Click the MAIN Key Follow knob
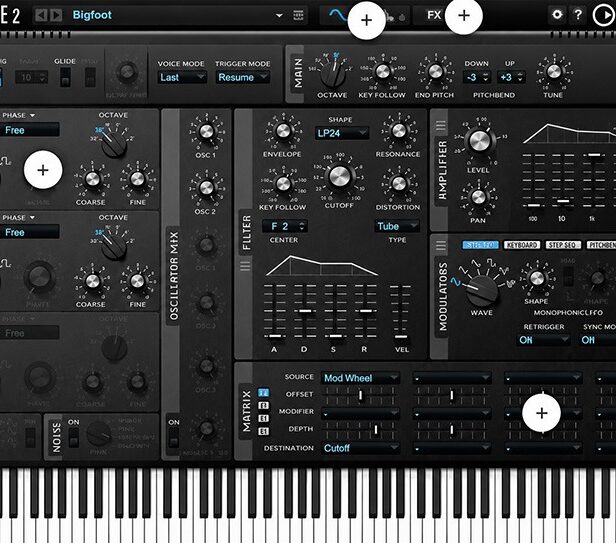 pos(382,72)
